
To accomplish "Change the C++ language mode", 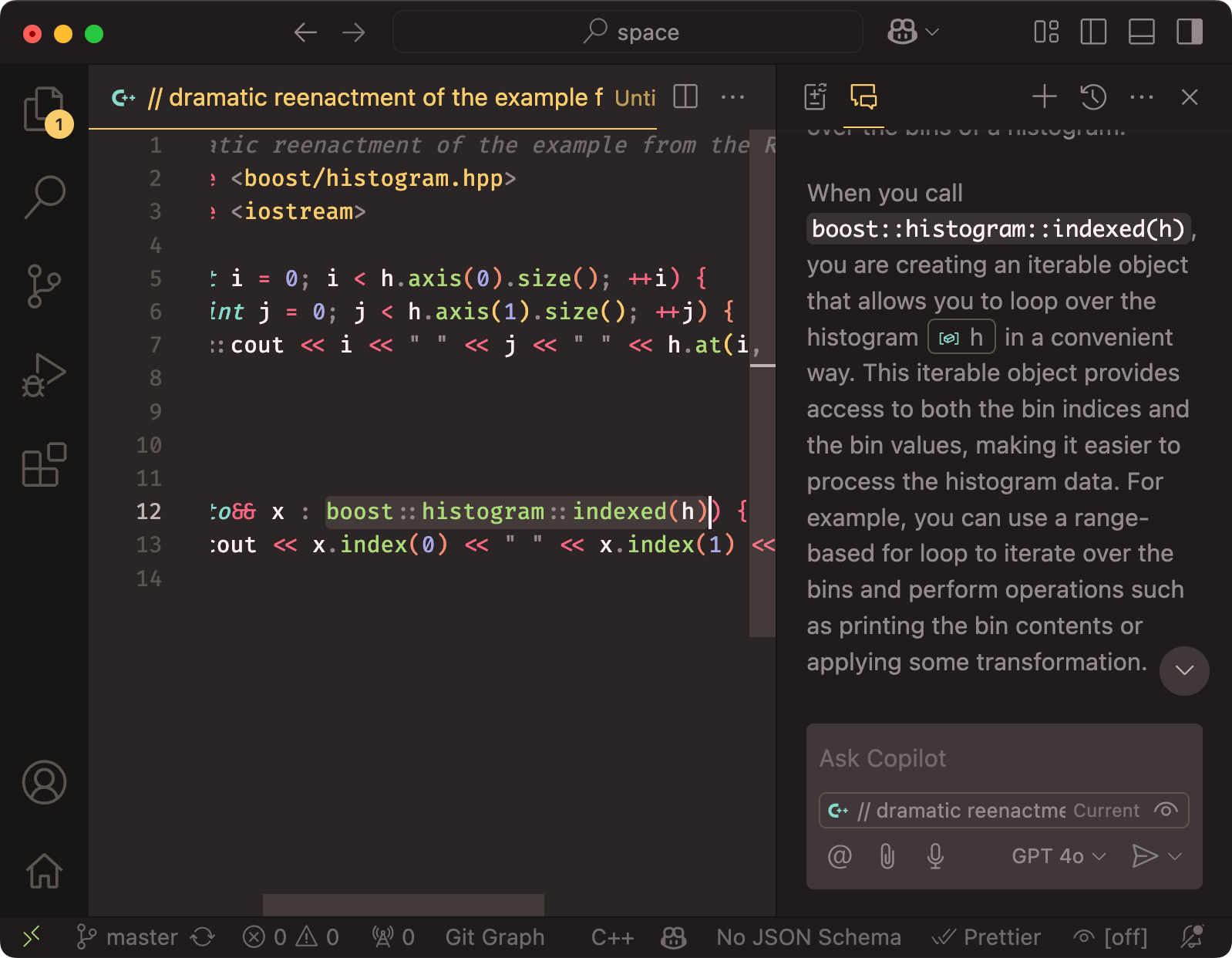I will [612, 937].
